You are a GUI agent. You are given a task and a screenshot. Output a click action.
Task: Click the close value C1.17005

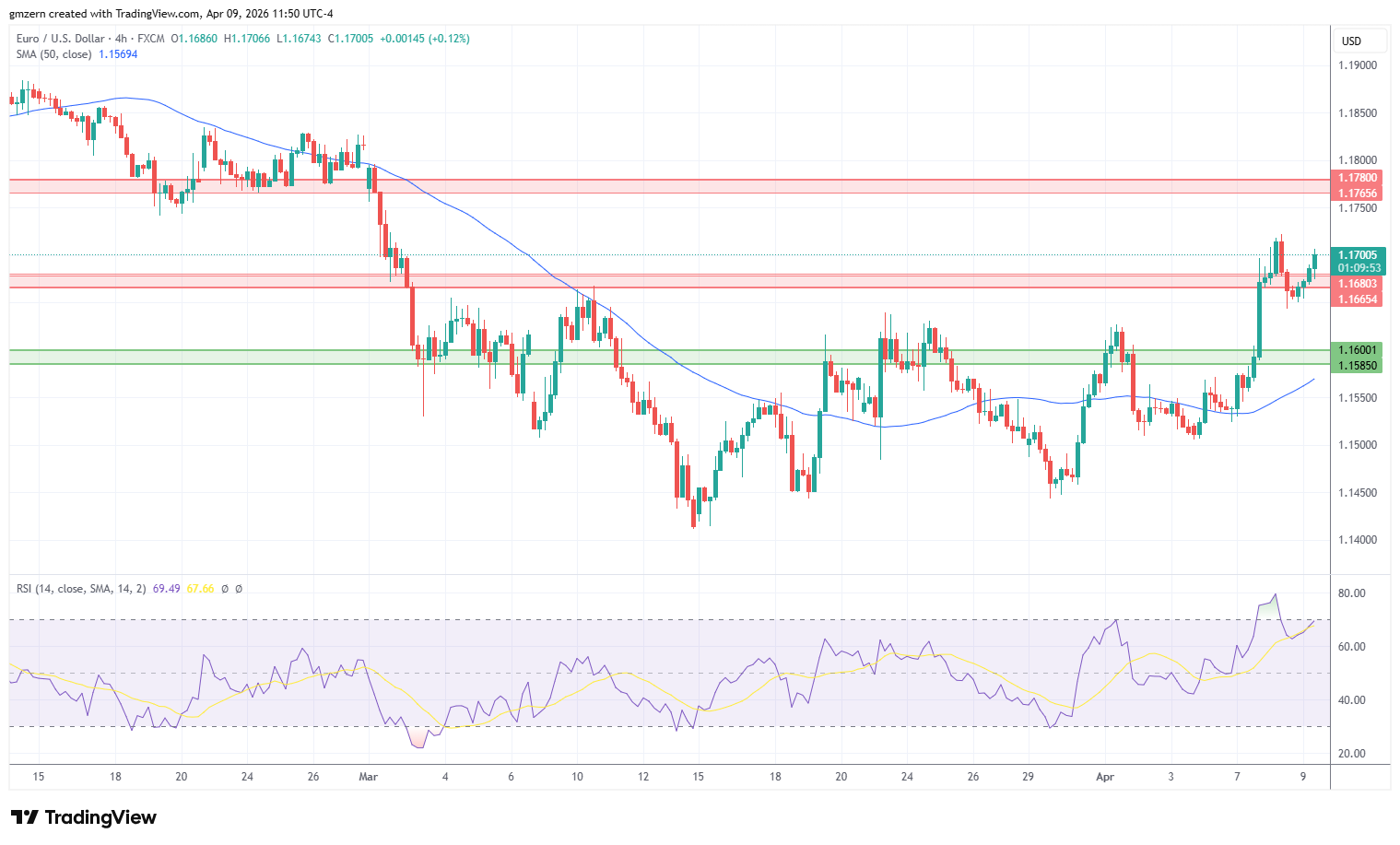coord(351,39)
